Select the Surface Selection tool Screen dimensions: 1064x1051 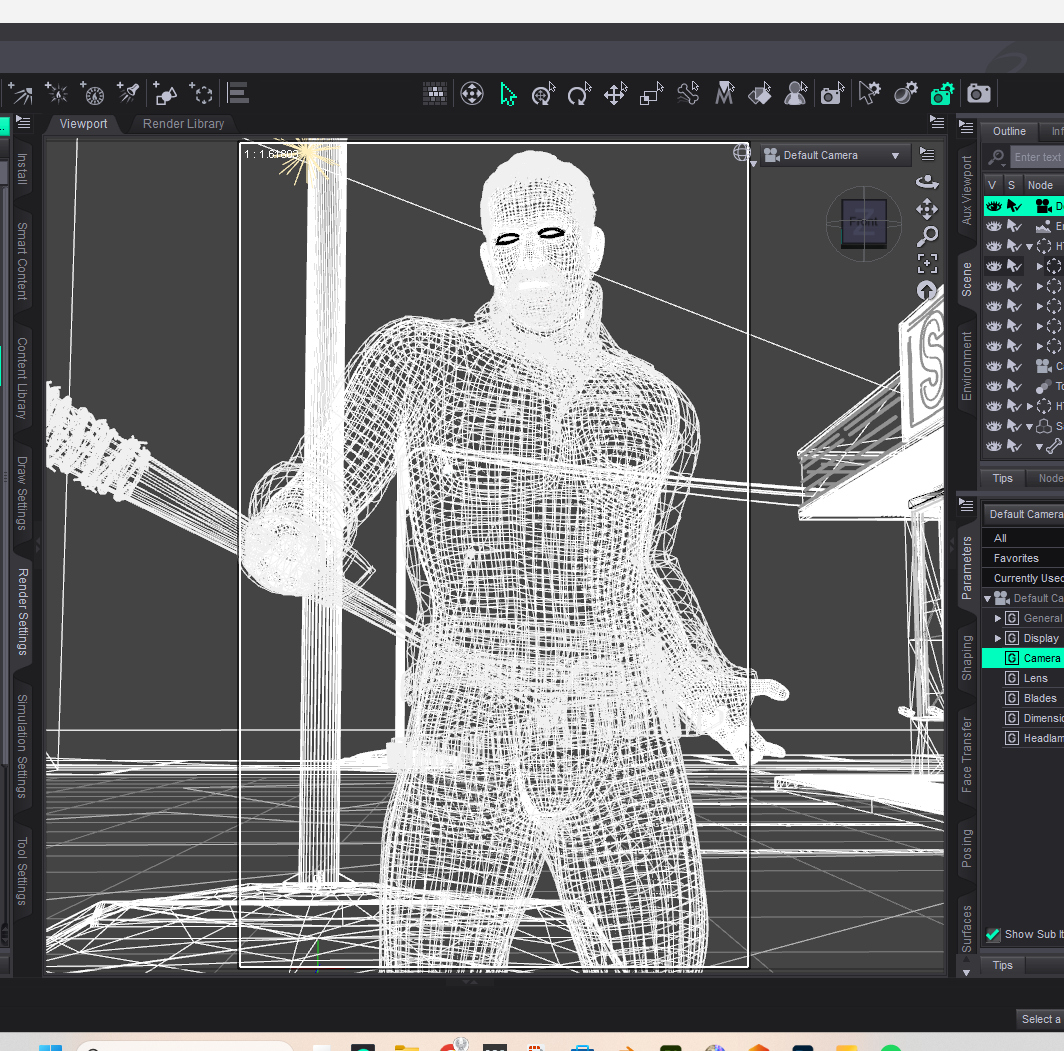[760, 94]
